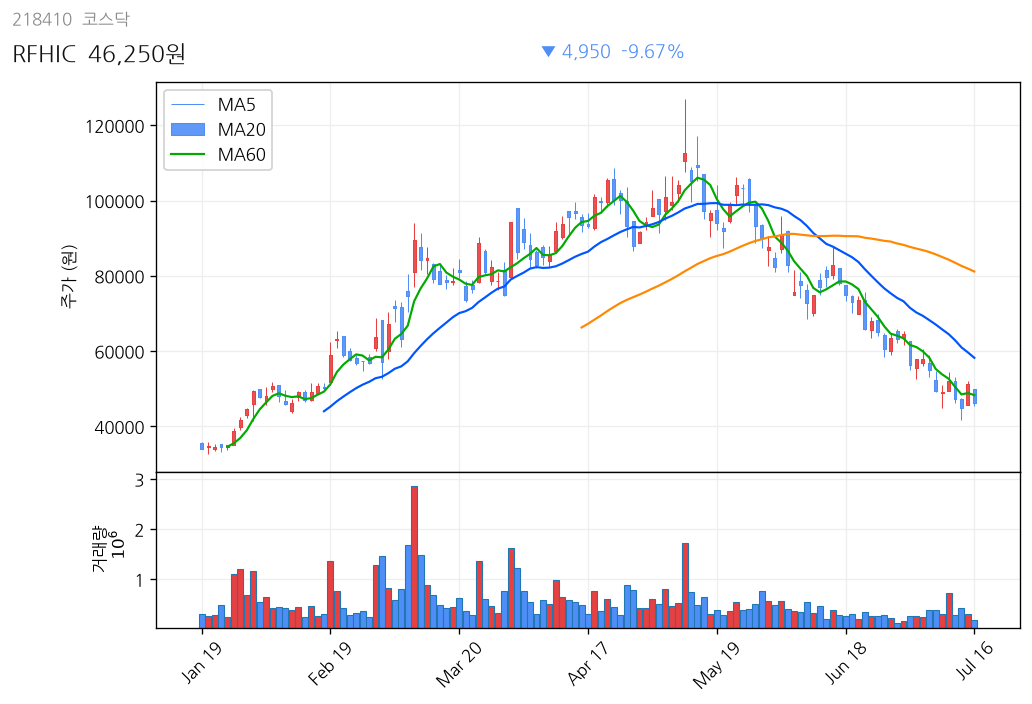Click the tallest red volume bar
This screenshot has width=1032, height=704.
coord(415,557)
